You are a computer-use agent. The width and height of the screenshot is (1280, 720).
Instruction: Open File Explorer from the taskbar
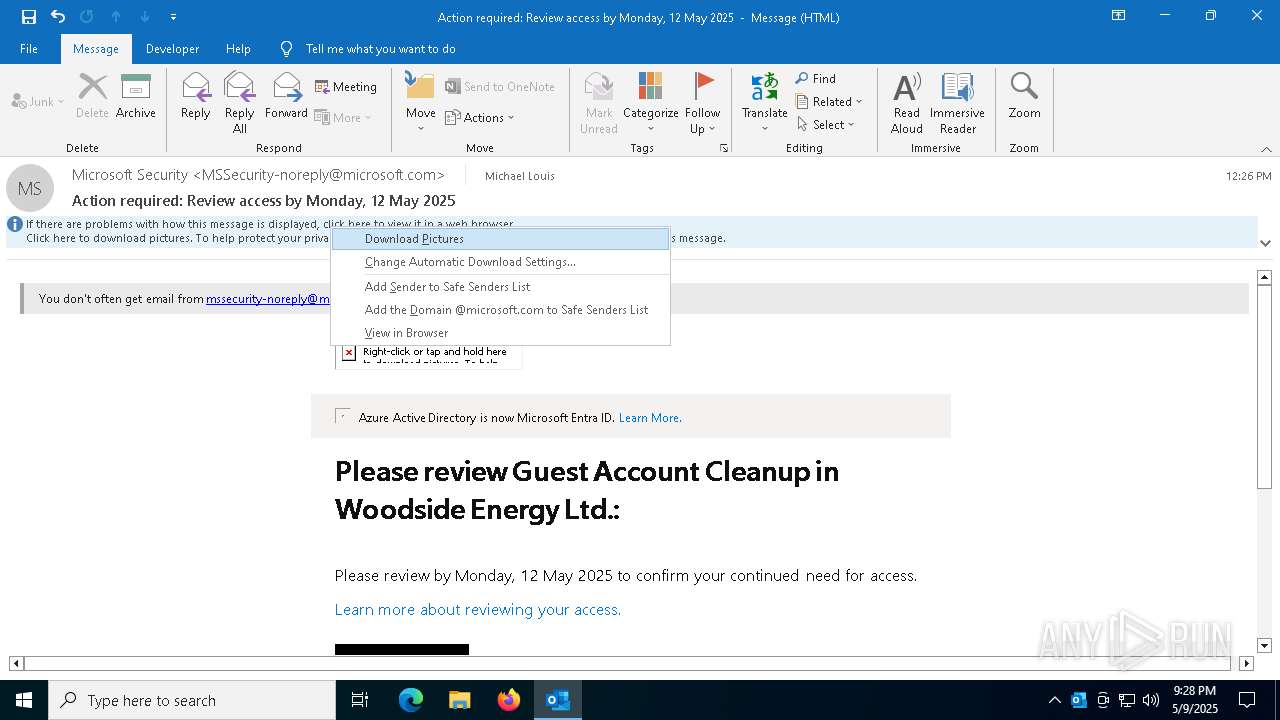coord(460,700)
